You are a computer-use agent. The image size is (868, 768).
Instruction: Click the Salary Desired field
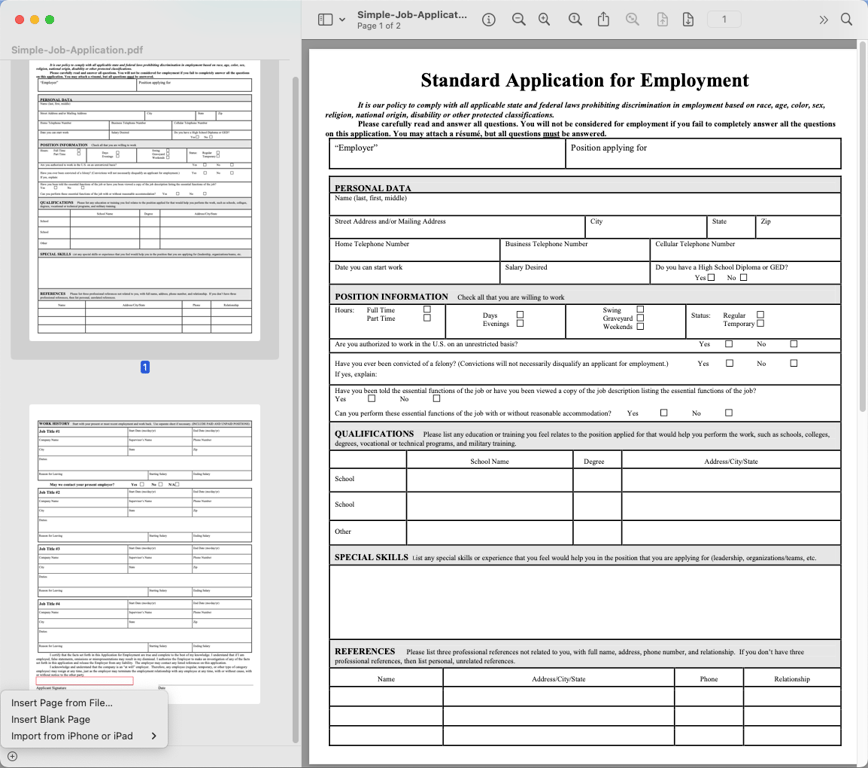575,273
